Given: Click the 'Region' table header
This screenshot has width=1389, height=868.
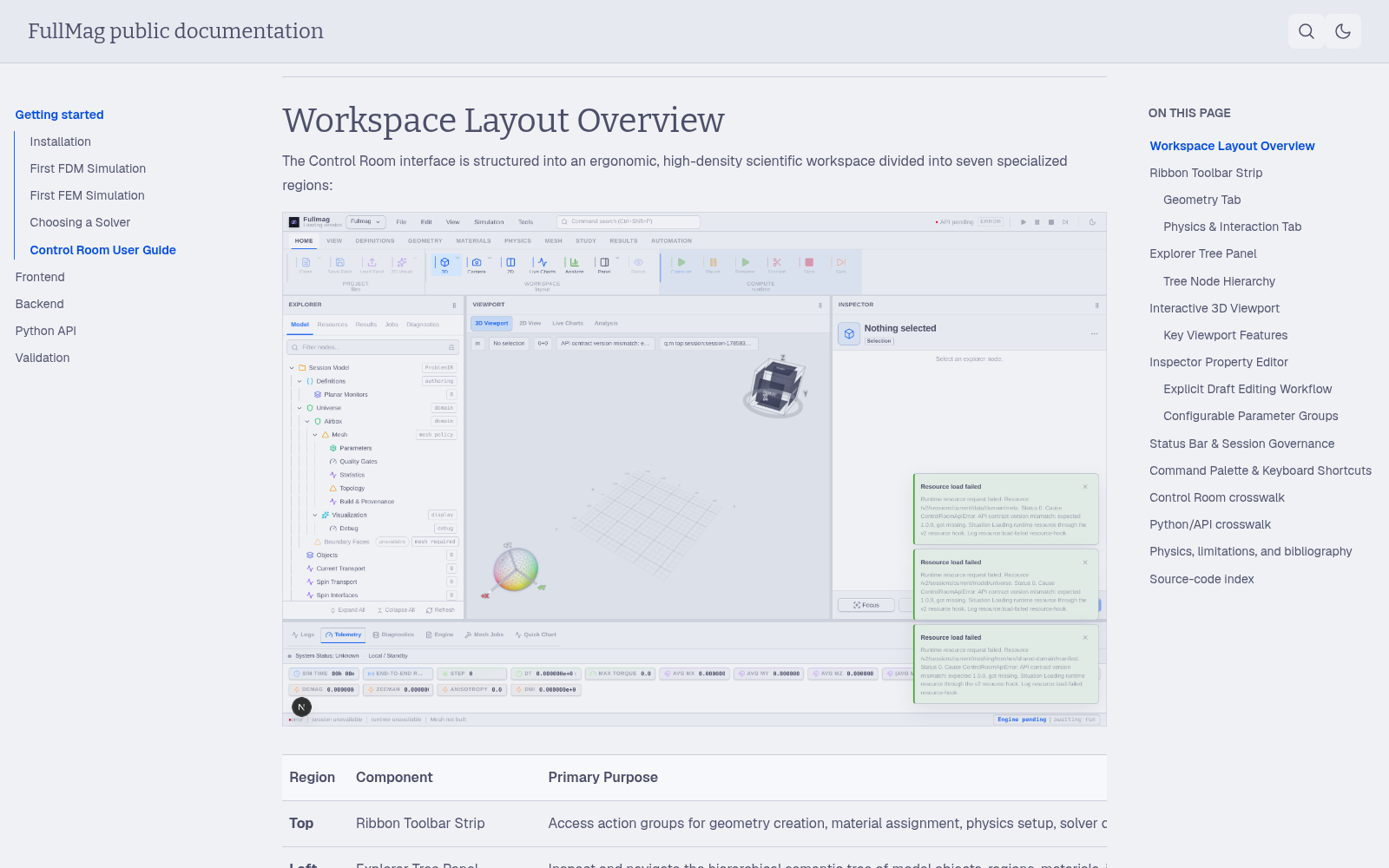Looking at the screenshot, I should tap(312, 778).
